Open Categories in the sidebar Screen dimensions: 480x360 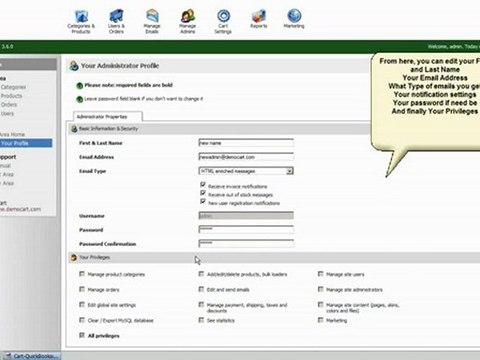tap(13, 87)
